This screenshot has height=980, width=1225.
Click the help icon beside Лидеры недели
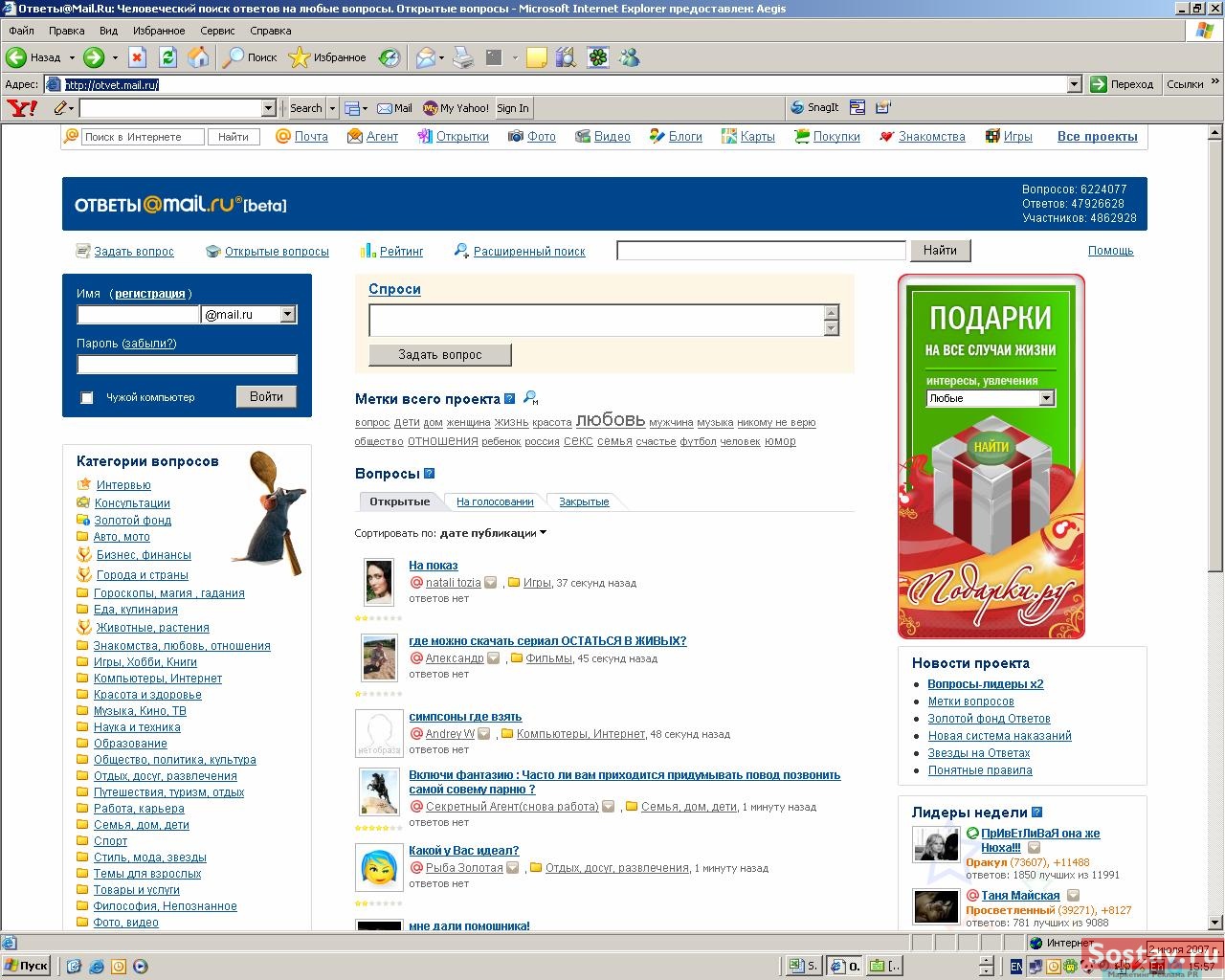pos(1036,813)
